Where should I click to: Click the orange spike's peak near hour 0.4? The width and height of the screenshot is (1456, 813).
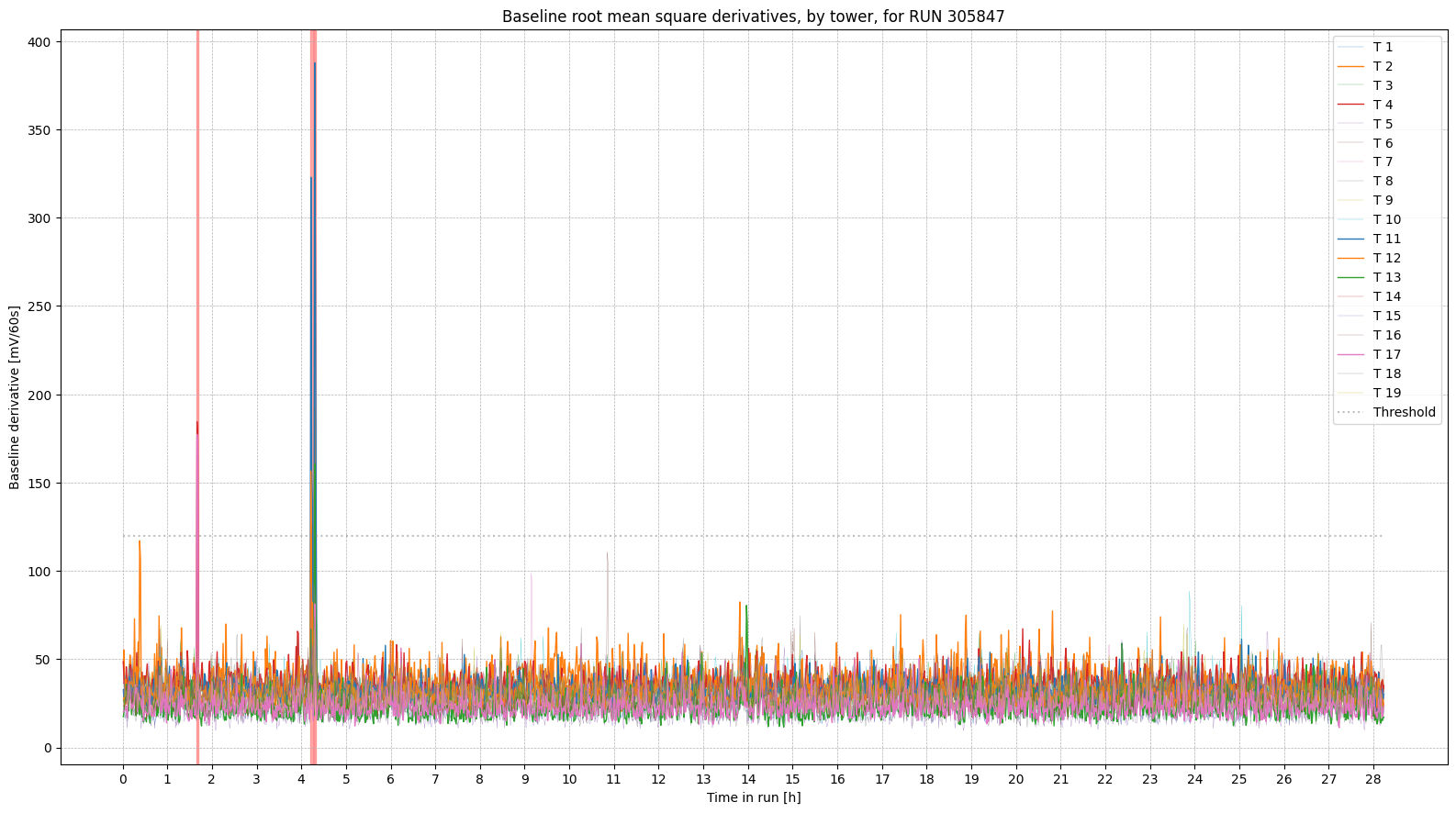pos(140,541)
